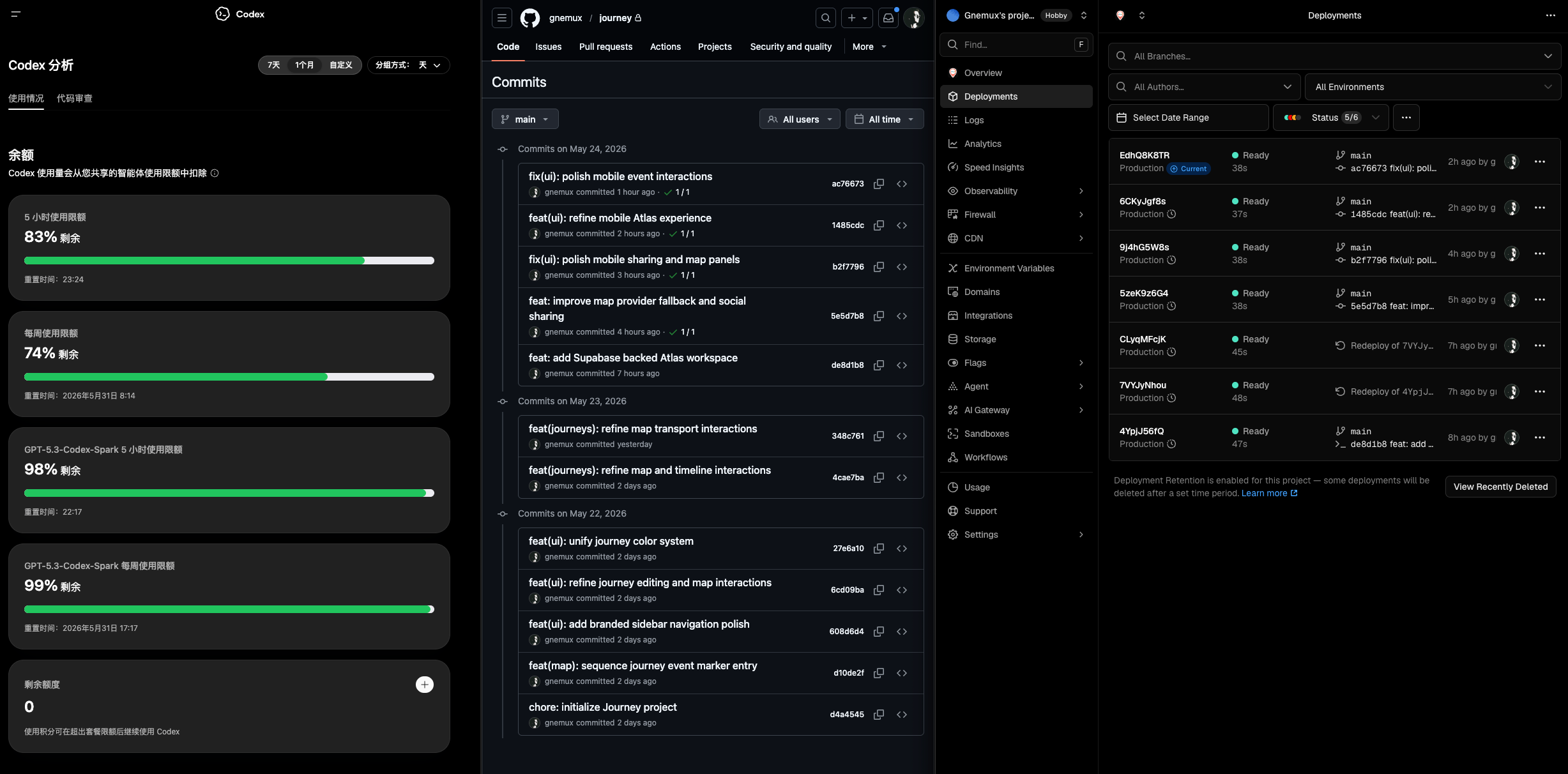The height and width of the screenshot is (774, 1568).
Task: Copy full SHA for commit ac76673
Action: [879, 184]
